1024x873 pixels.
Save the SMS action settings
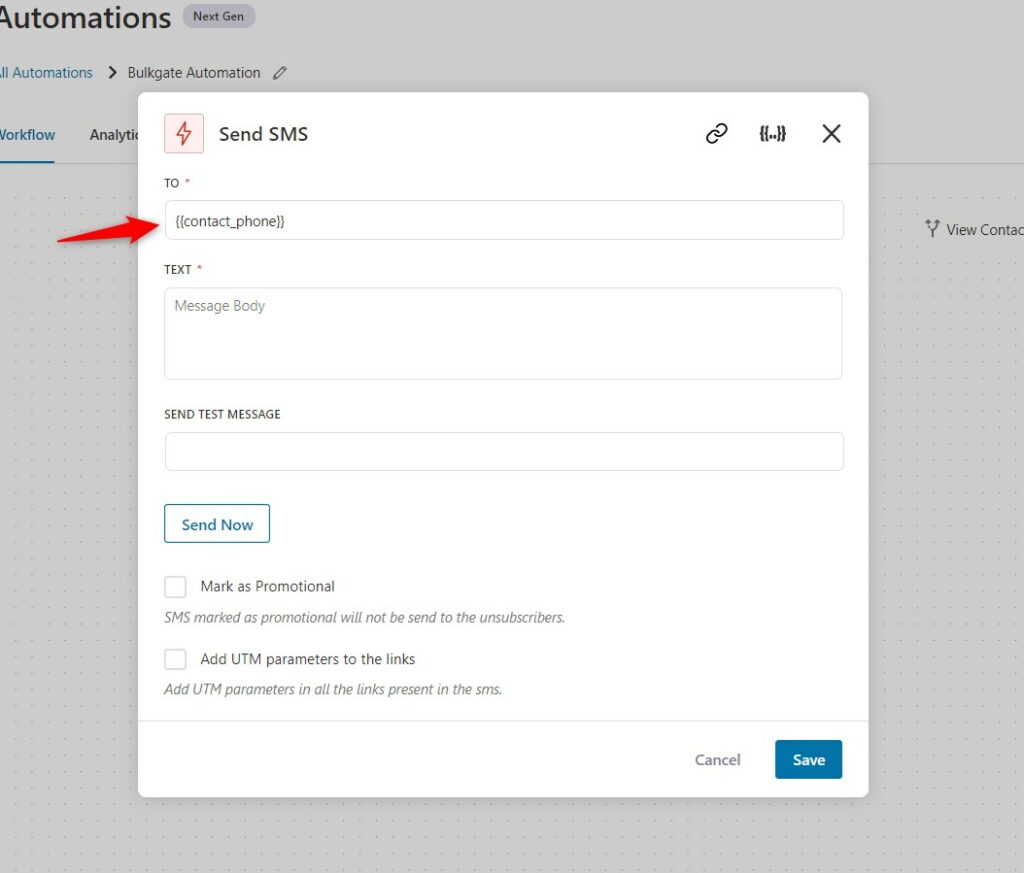pos(808,759)
